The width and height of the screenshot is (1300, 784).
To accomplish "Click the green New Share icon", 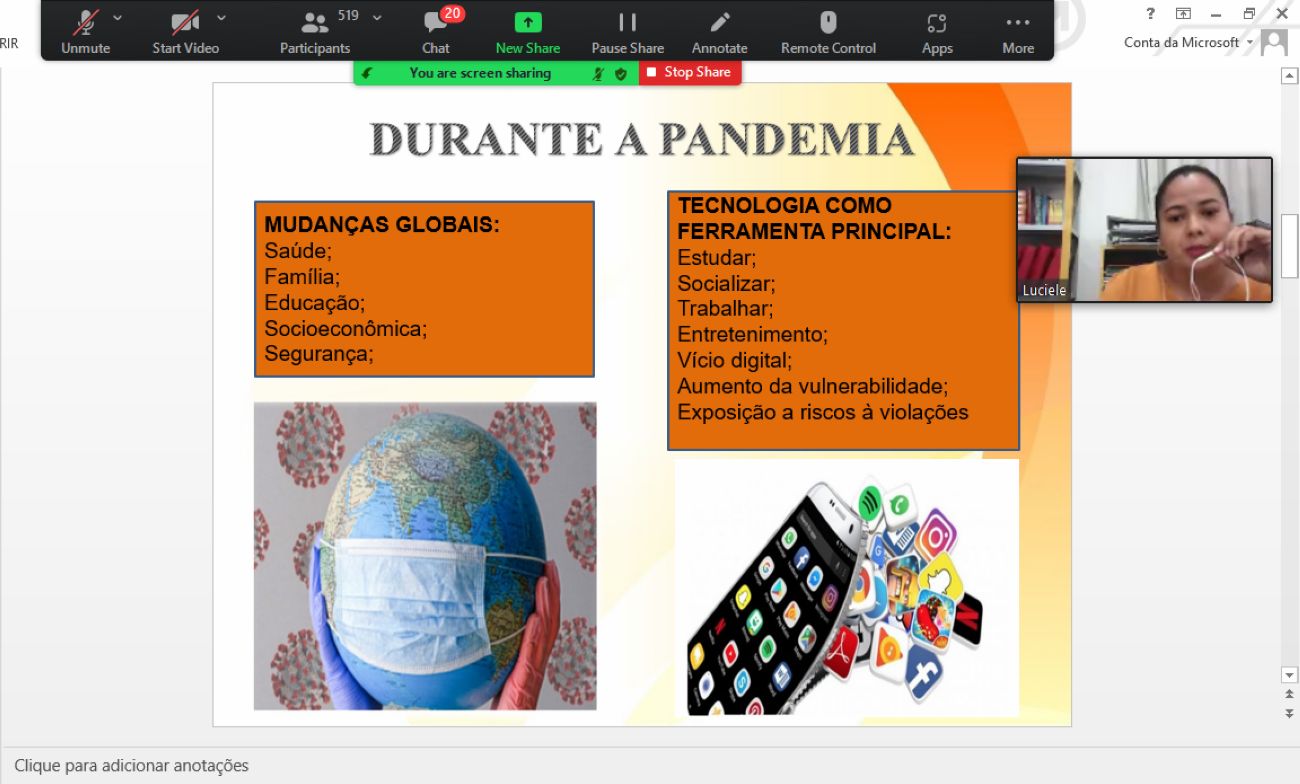I will pos(528,23).
